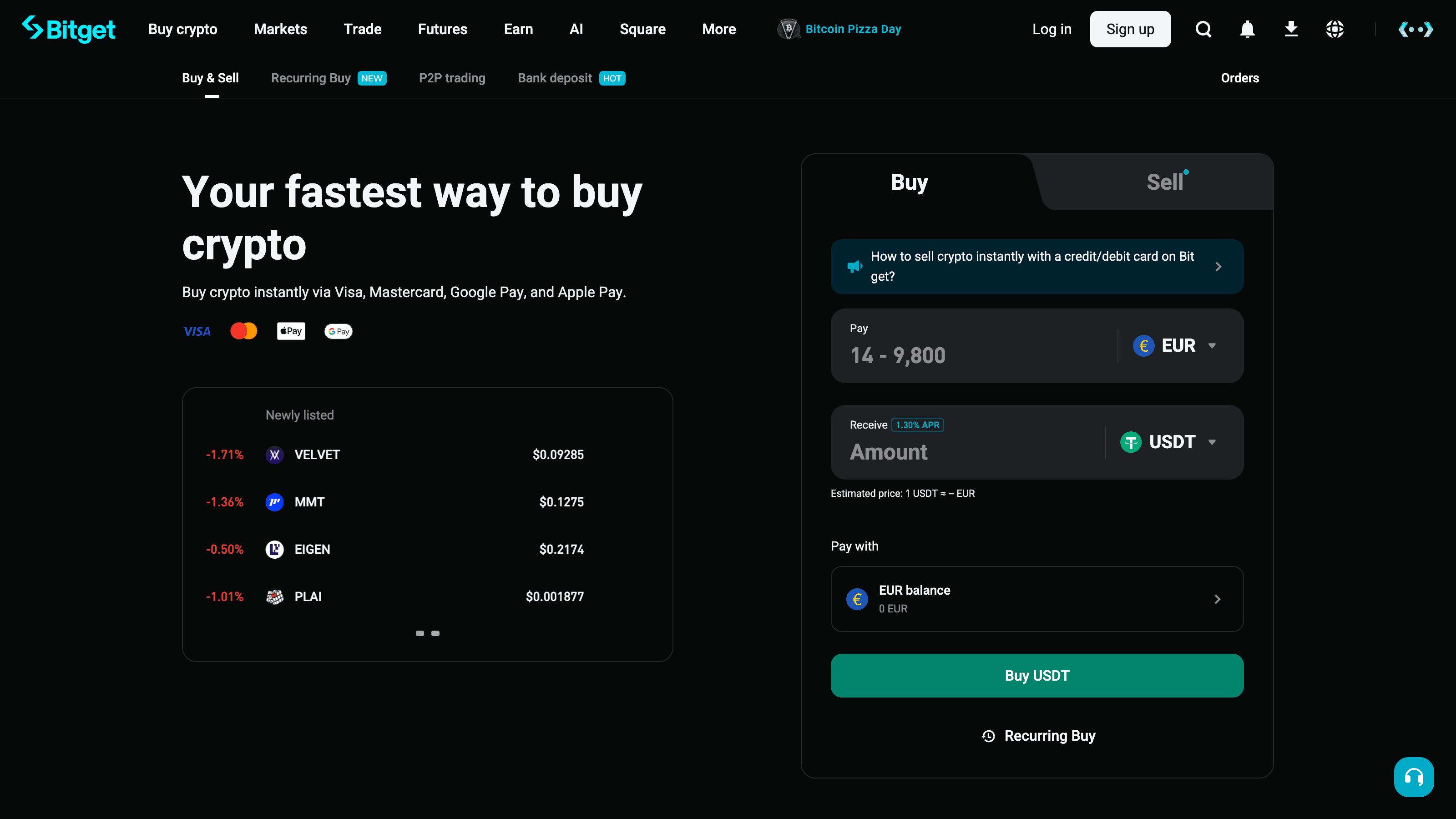Open the Orders link

coord(1240,78)
